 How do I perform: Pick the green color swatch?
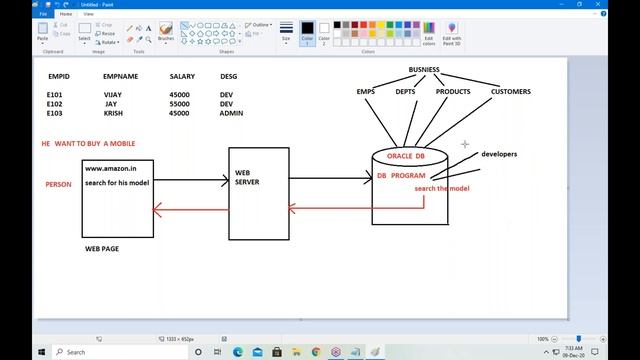(x=390, y=25)
